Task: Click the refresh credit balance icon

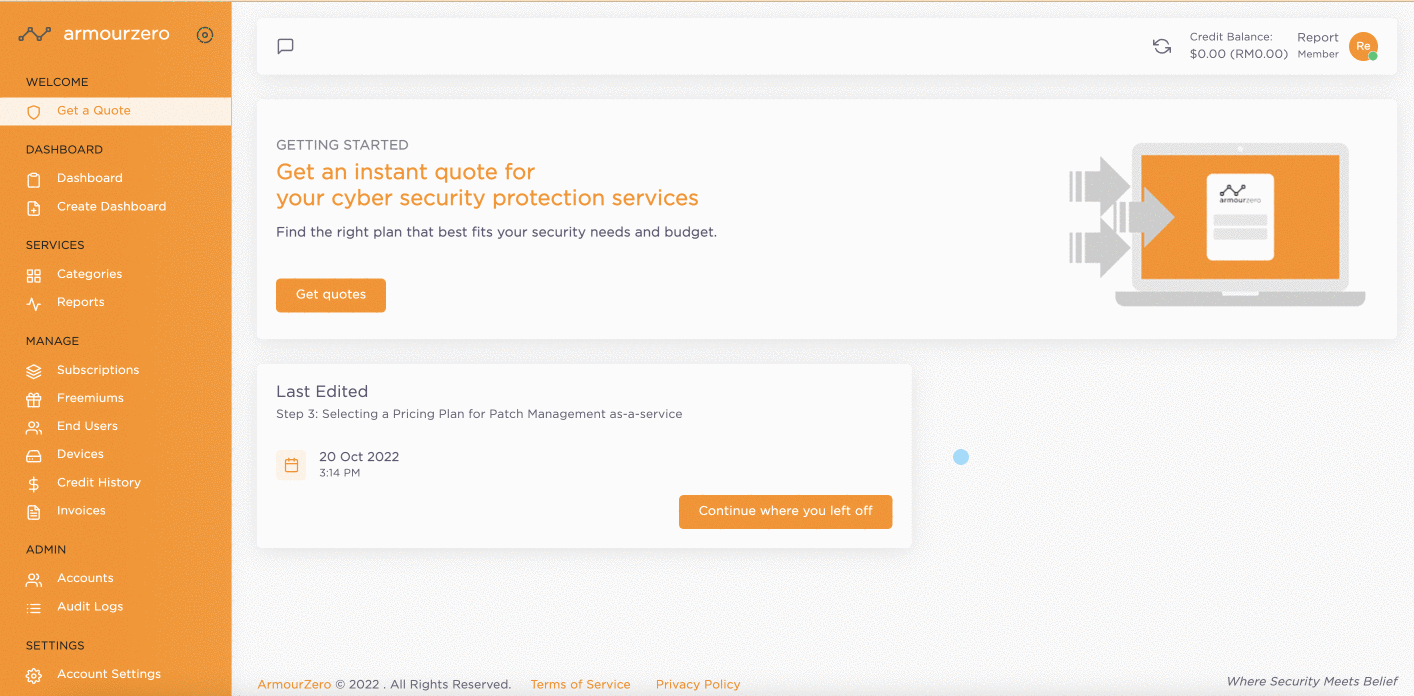Action: pos(1162,46)
